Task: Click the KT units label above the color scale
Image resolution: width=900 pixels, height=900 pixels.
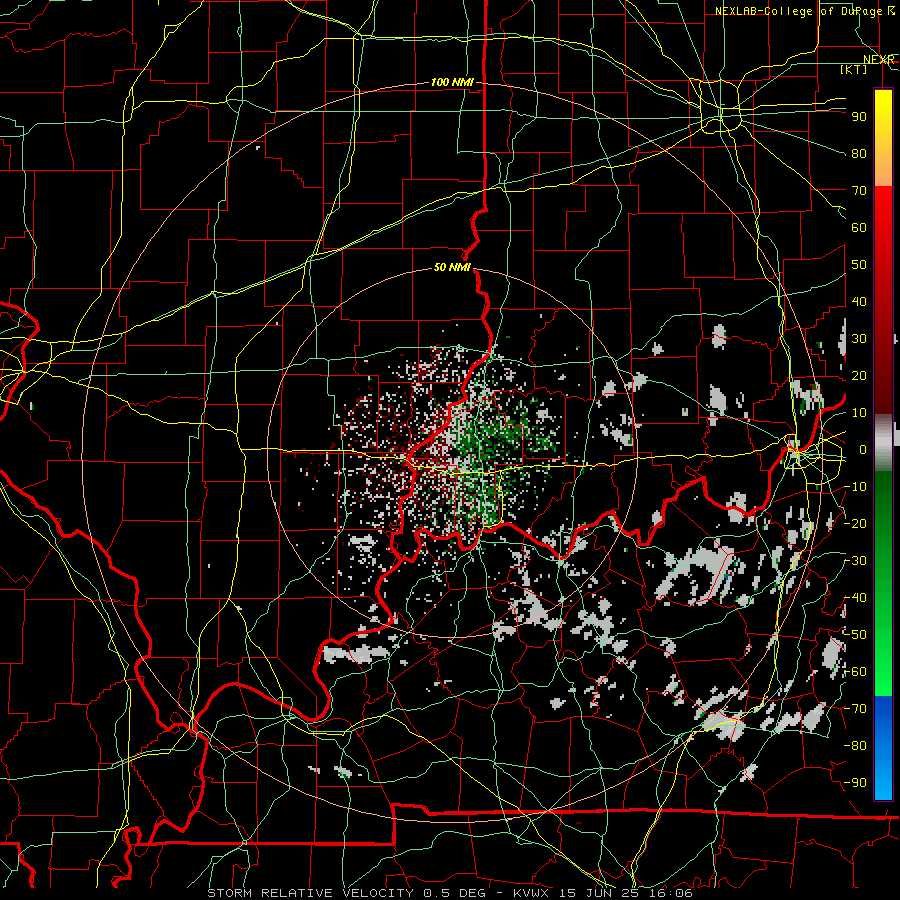Action: tap(854, 69)
